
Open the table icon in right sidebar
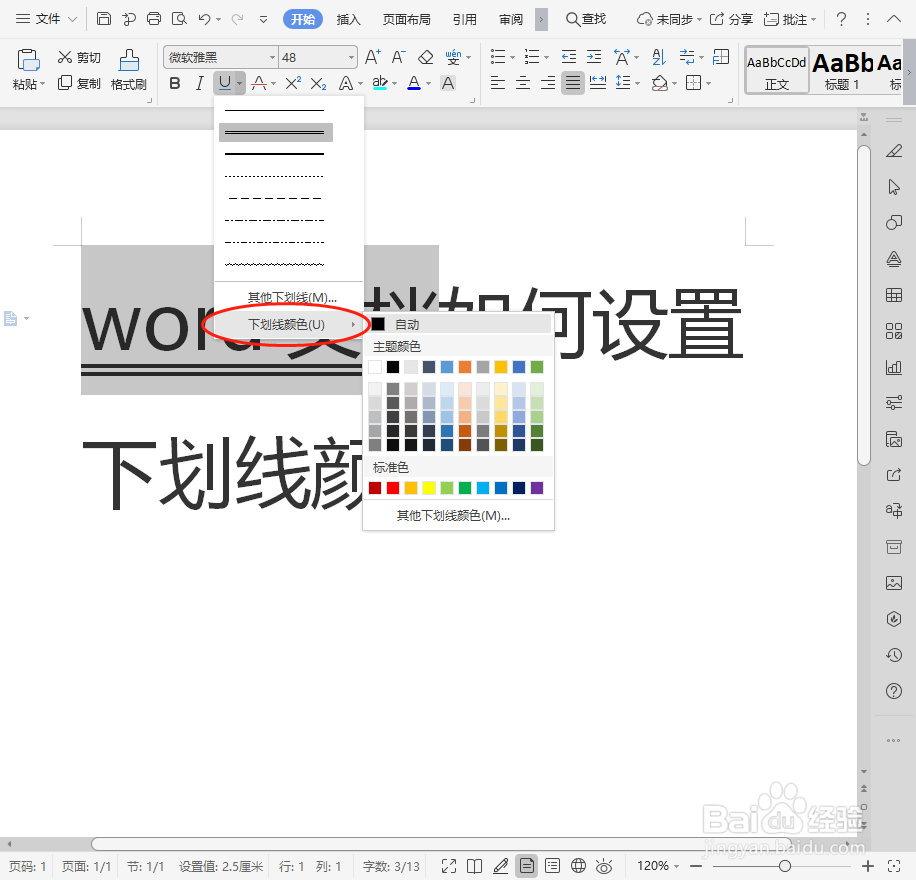tap(894, 295)
